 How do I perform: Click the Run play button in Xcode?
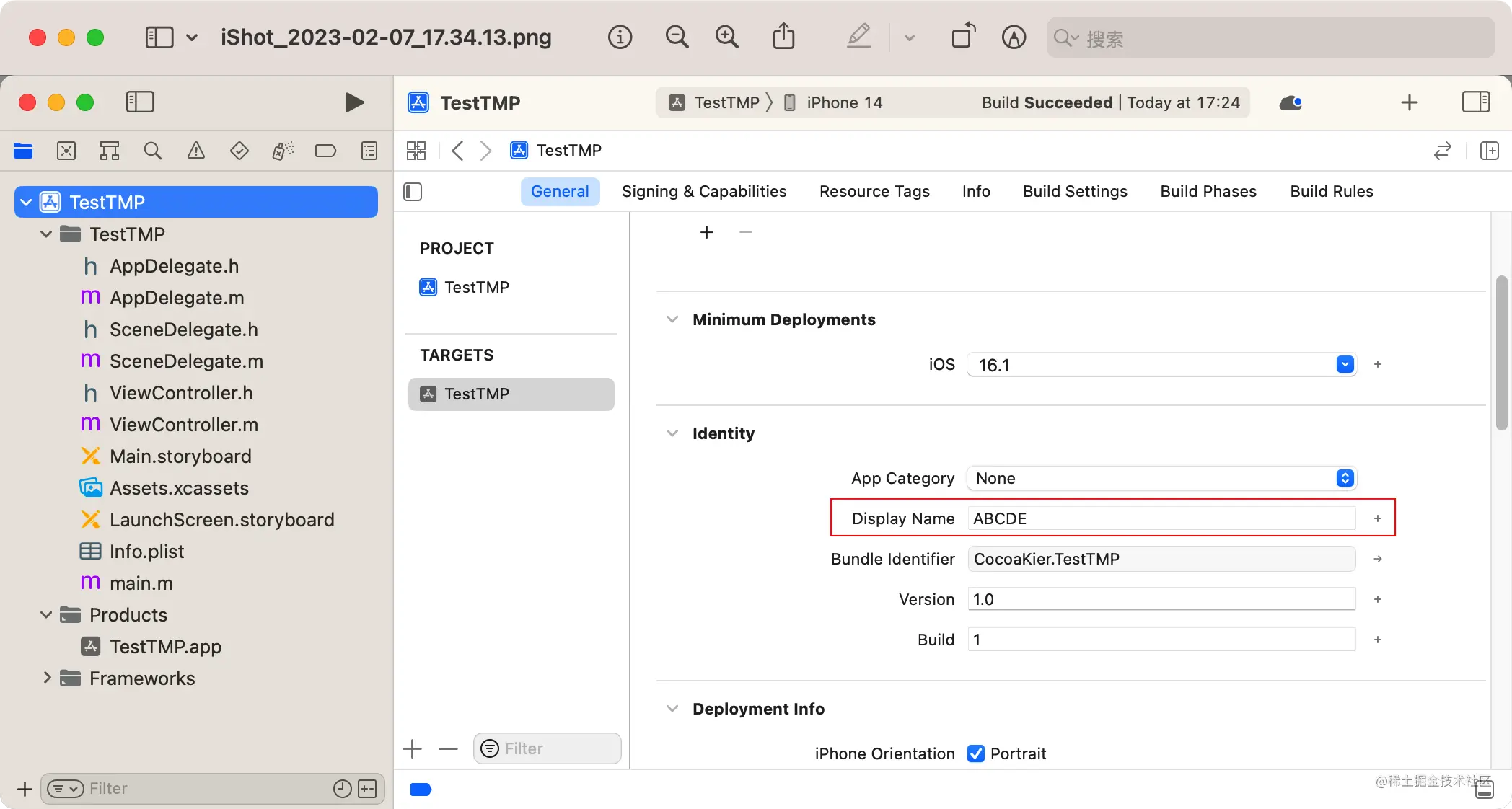pos(353,102)
